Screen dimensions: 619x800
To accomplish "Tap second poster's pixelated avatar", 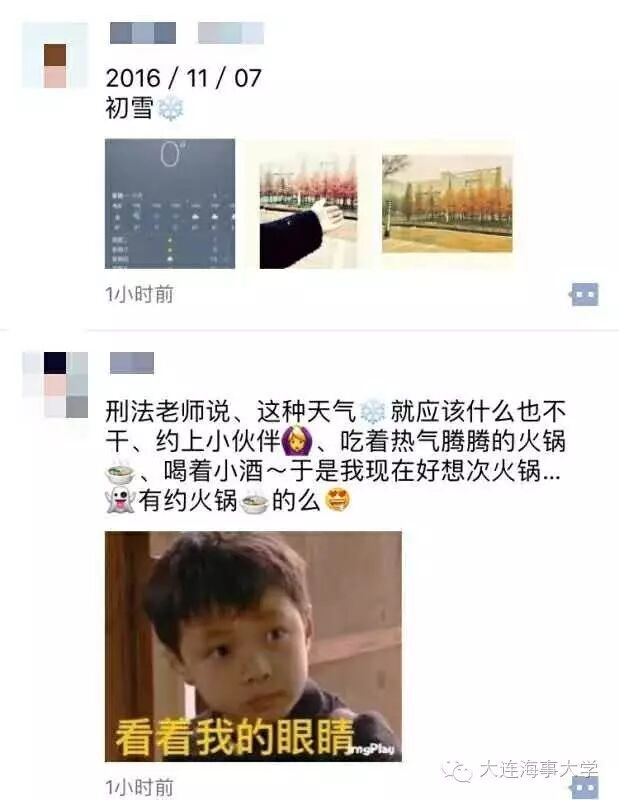I will coord(55,385).
